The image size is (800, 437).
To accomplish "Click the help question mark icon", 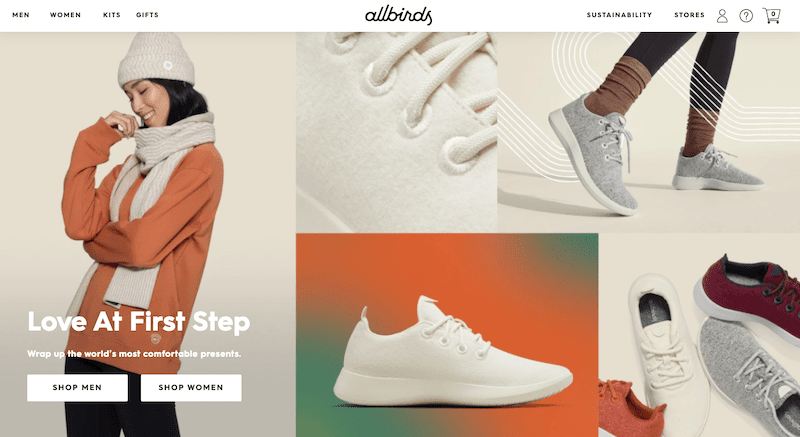I will click(746, 16).
